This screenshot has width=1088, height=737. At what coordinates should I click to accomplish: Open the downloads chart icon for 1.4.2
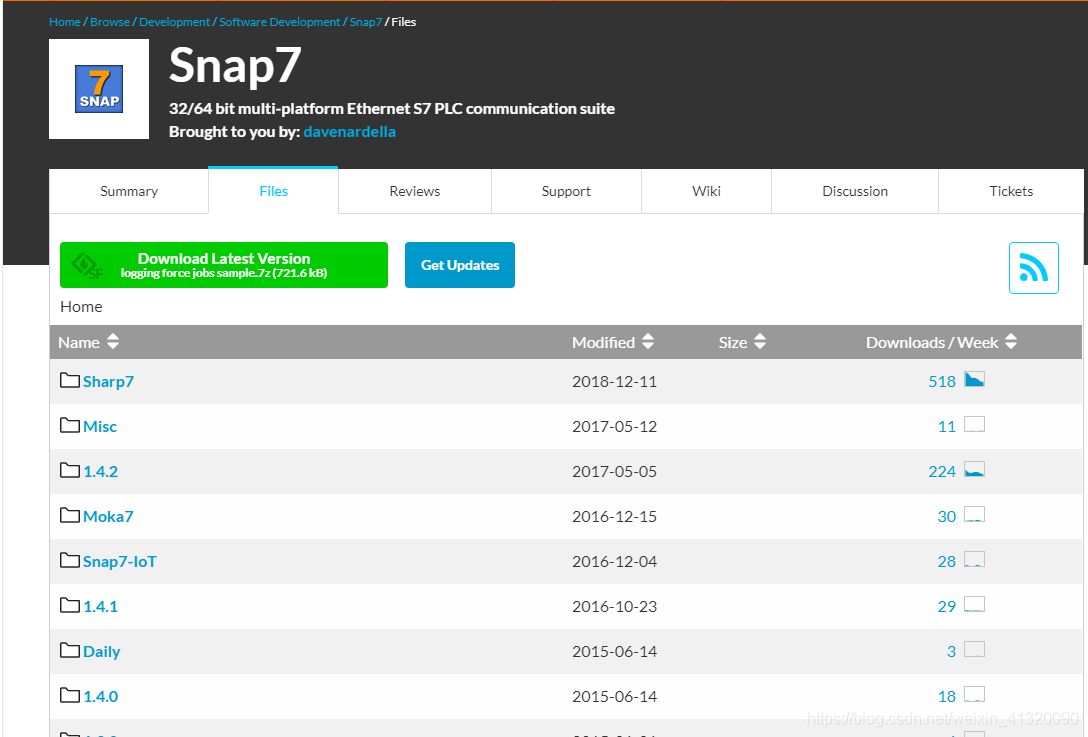(974, 469)
